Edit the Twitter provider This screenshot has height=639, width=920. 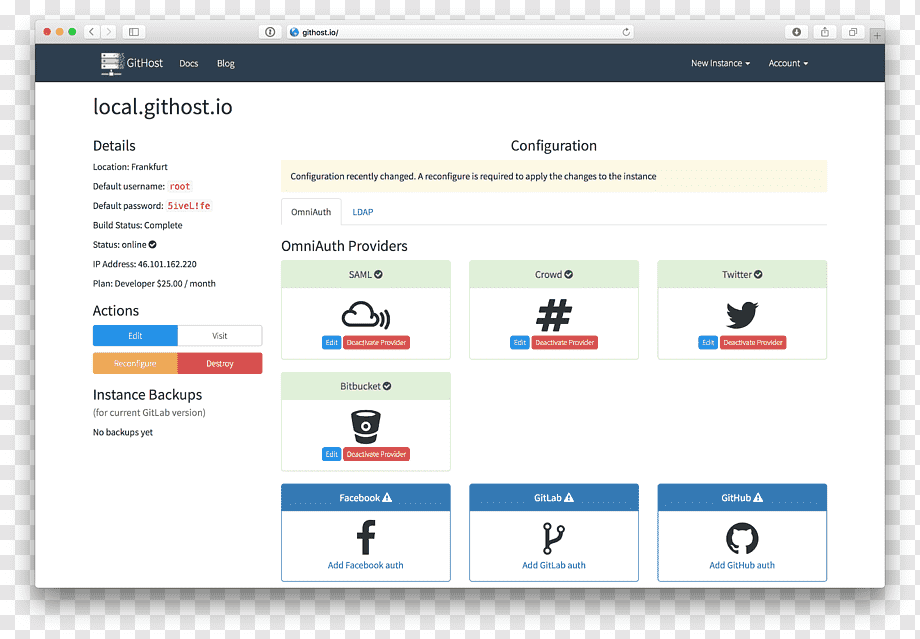pyautogui.click(x=708, y=343)
